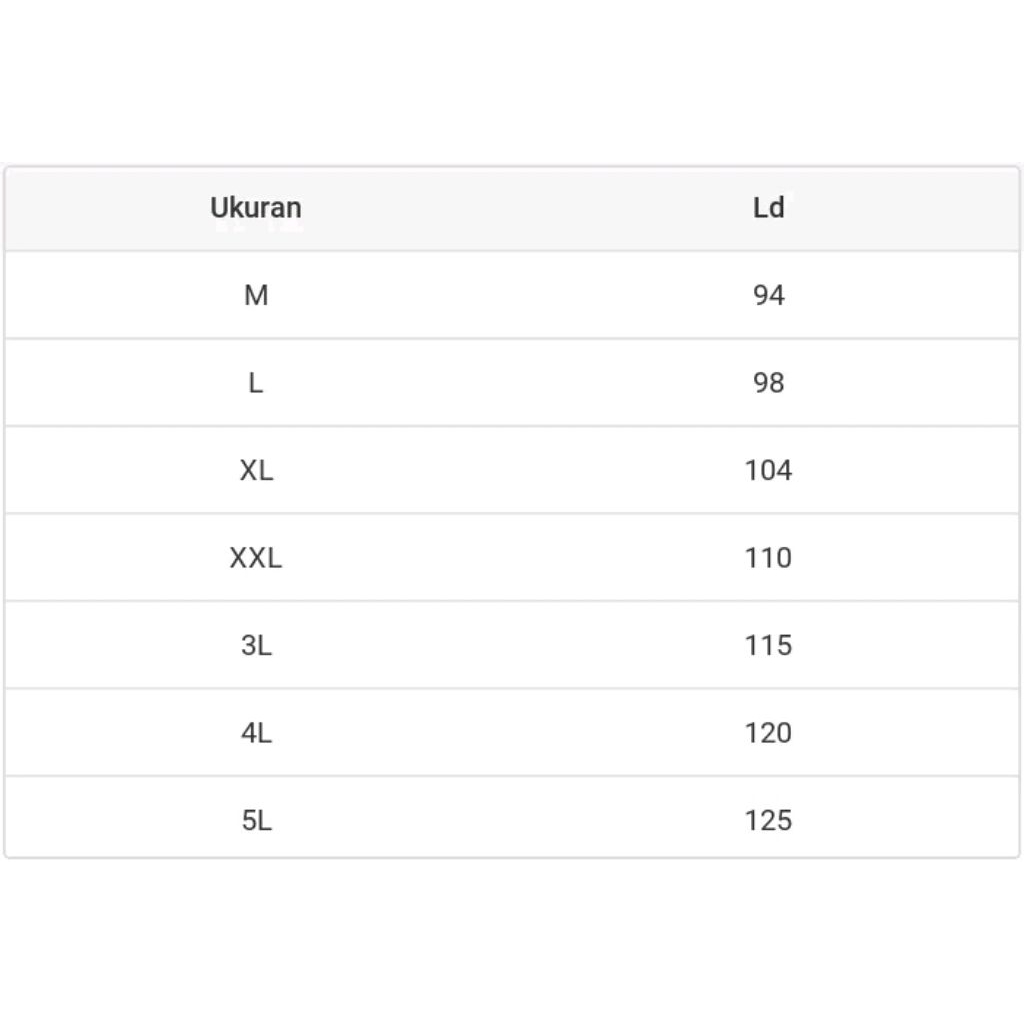The width and height of the screenshot is (1024, 1024).
Task: Select the XL size cell
Action: click(x=256, y=470)
